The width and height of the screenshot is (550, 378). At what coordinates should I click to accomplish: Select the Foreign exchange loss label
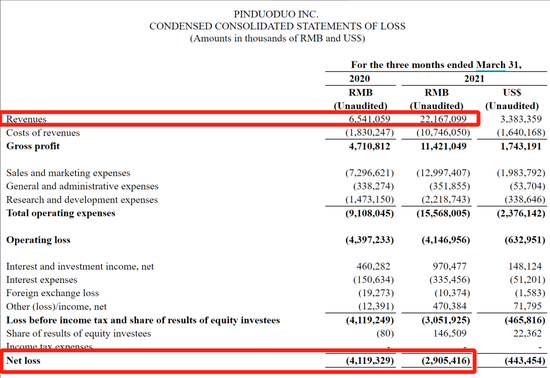tap(53, 293)
